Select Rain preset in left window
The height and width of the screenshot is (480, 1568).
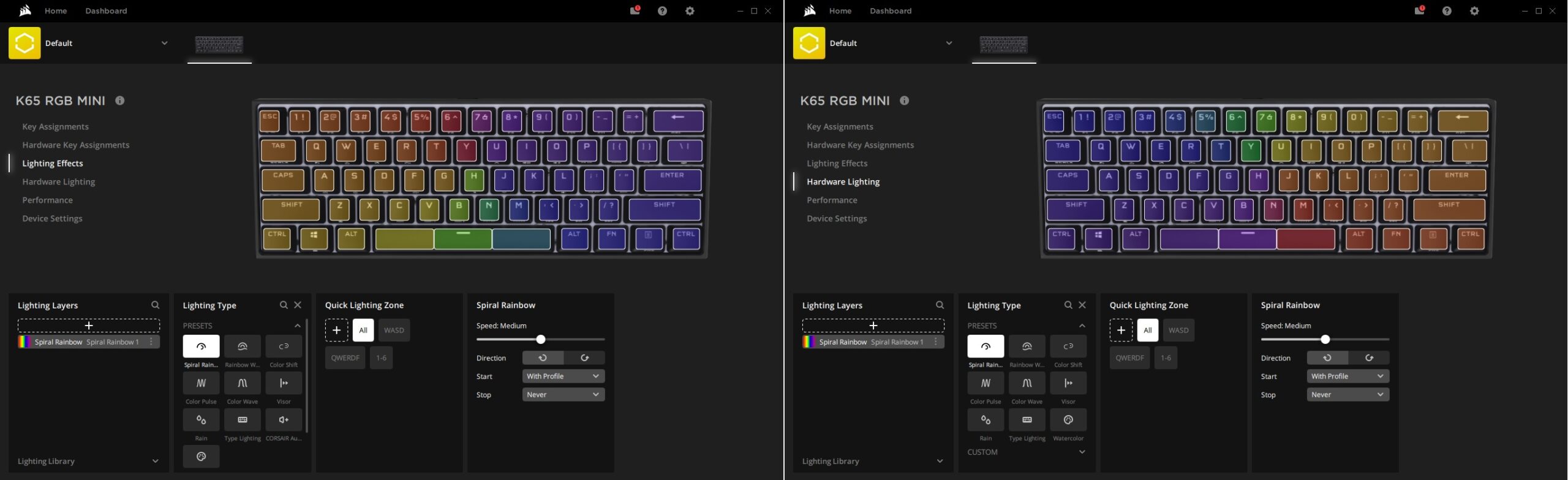[201, 420]
